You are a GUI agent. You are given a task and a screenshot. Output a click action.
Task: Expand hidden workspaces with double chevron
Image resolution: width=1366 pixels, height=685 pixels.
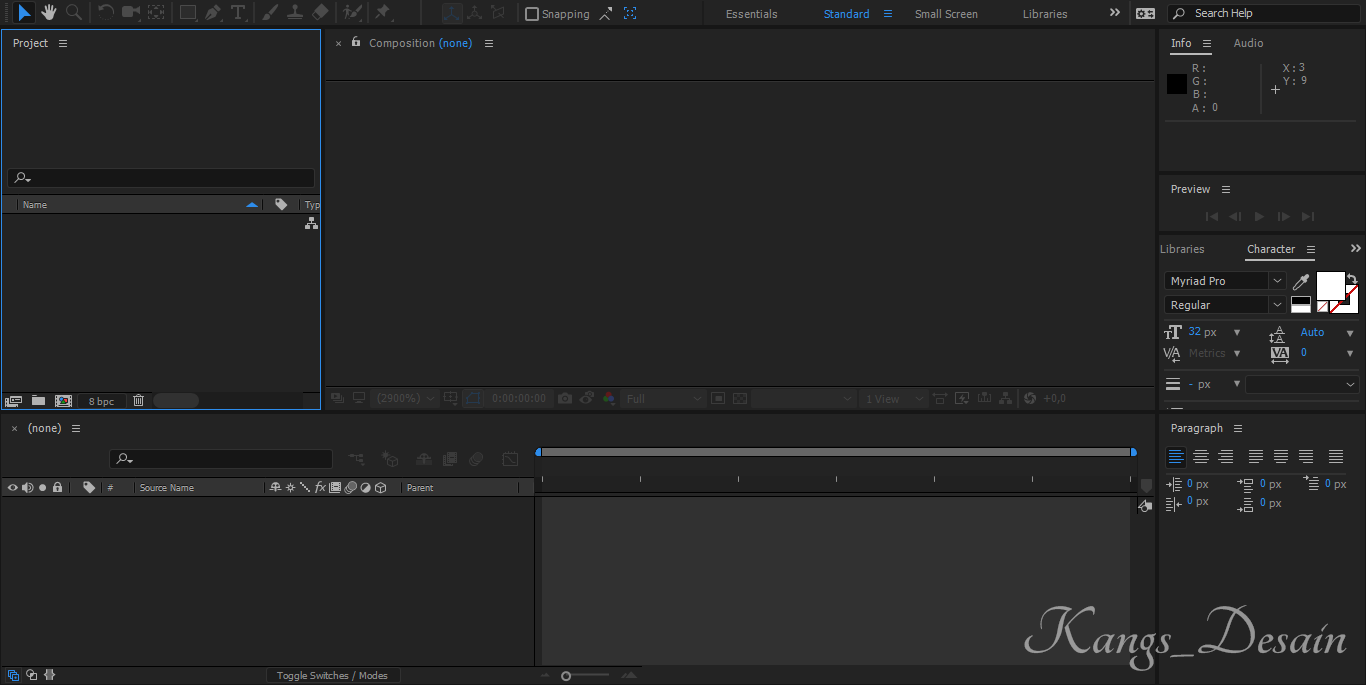click(x=1115, y=13)
